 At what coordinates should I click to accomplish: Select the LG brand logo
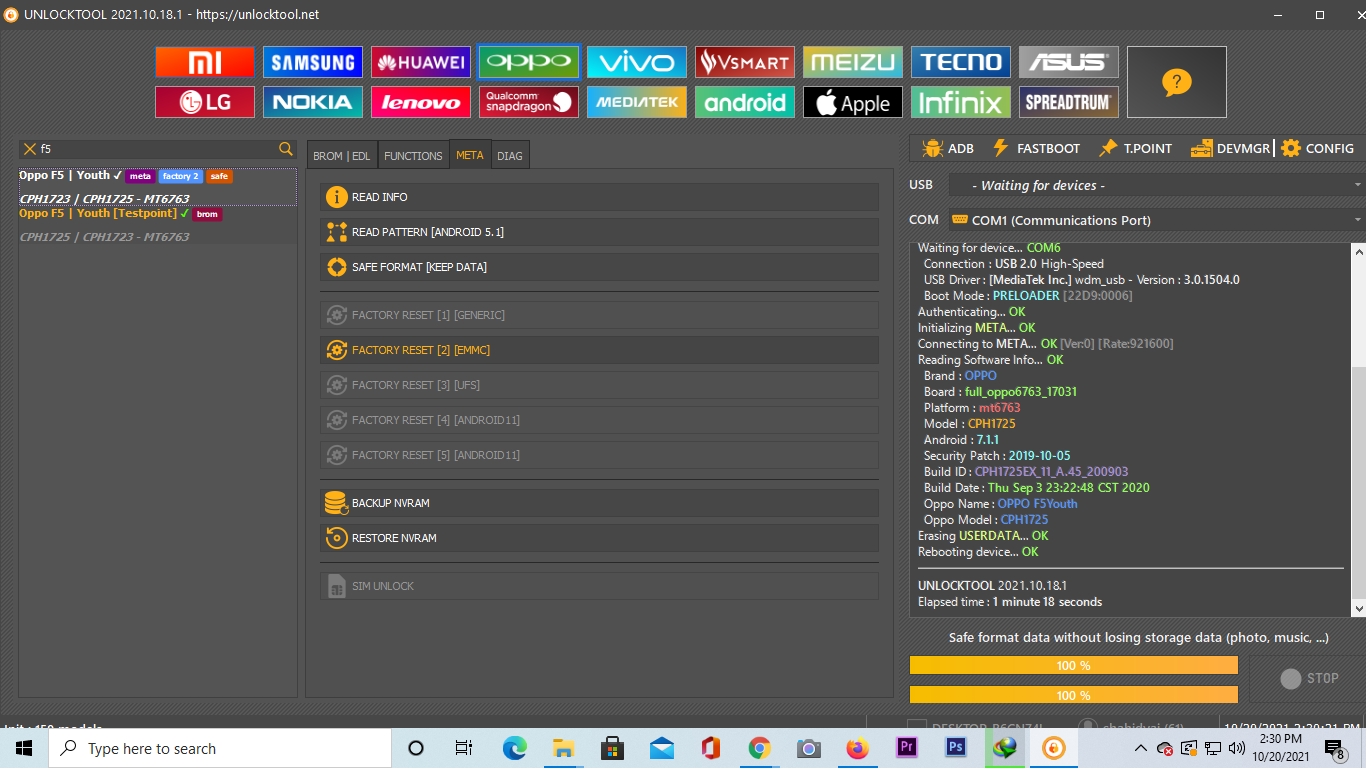coord(205,102)
